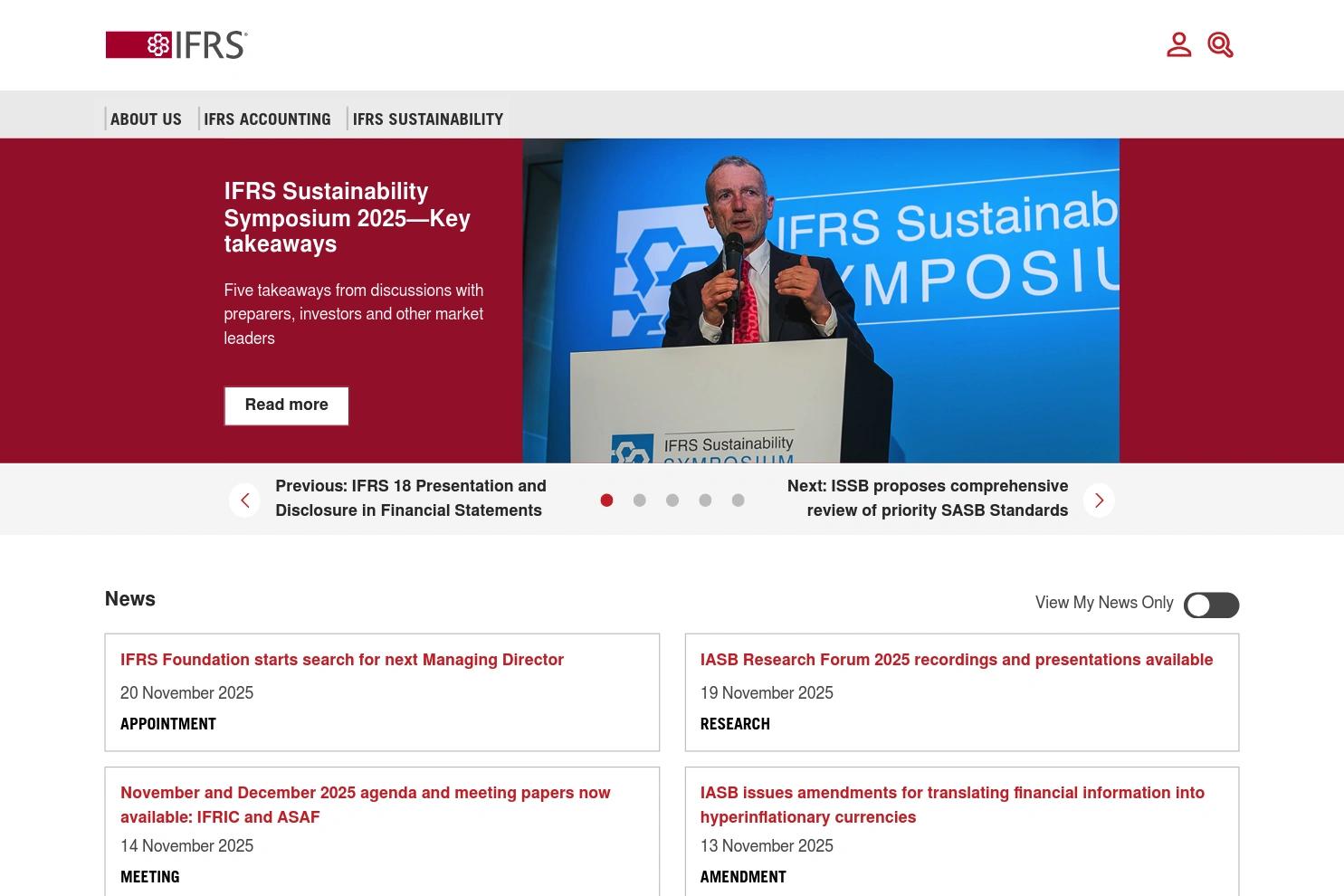Screen dimensions: 1344x896
Task: Select the fifth carousel dot
Action: (739, 500)
